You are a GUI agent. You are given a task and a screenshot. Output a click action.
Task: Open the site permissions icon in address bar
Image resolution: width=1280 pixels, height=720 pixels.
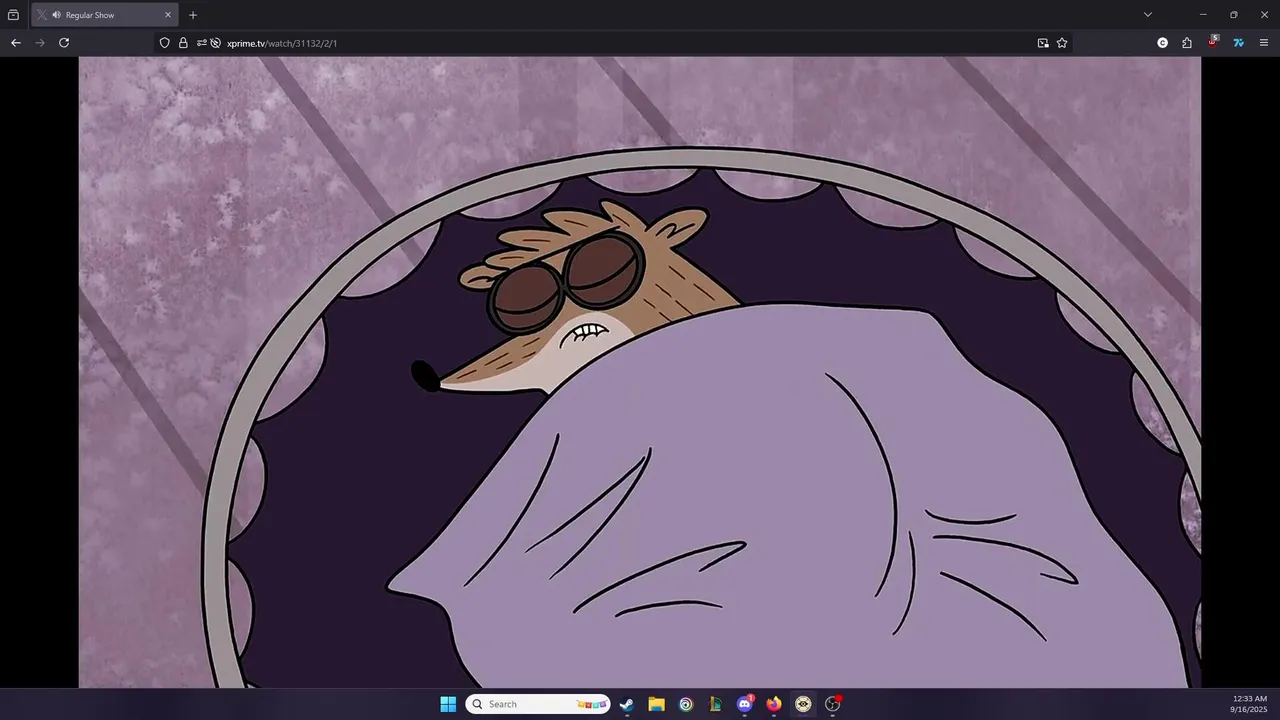pyautogui.click(x=201, y=43)
